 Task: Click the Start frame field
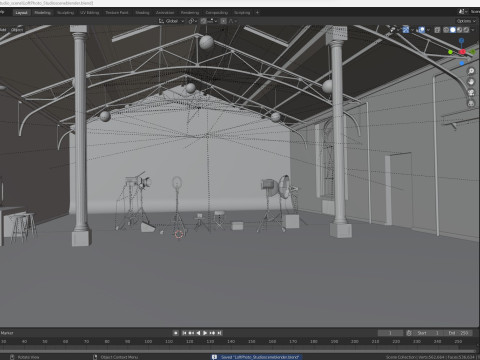point(429,333)
